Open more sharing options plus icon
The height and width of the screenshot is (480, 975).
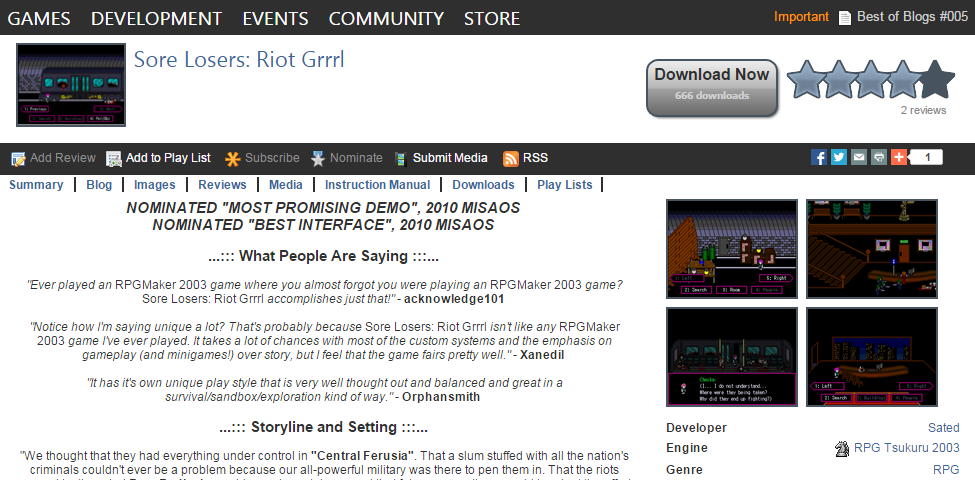click(898, 157)
